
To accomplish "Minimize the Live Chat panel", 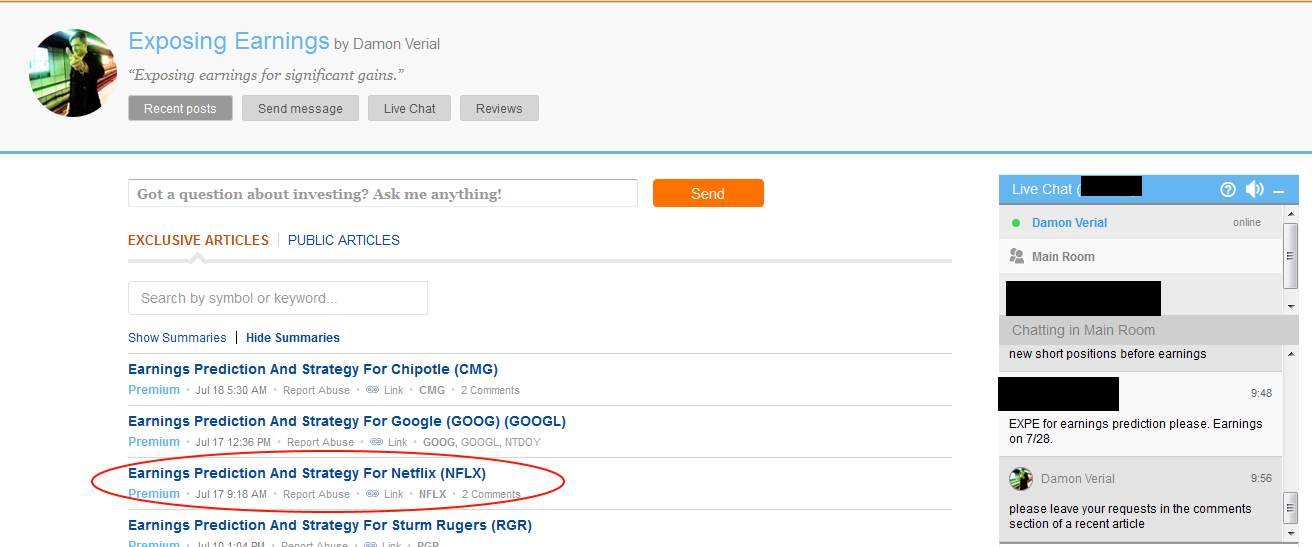I will (1279, 190).
